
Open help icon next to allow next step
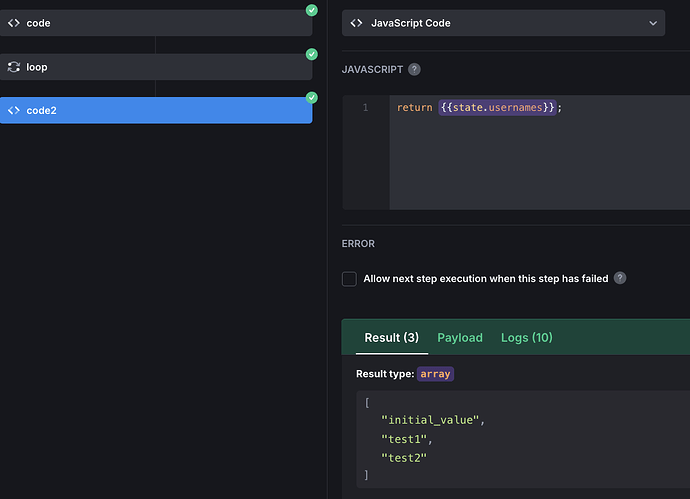click(x=620, y=278)
